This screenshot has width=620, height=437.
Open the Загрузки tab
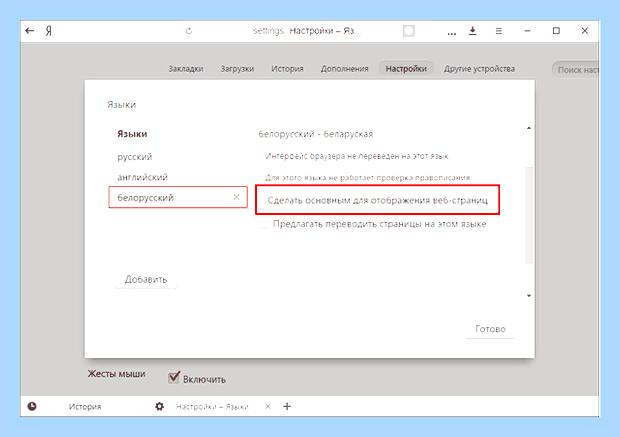click(x=237, y=68)
